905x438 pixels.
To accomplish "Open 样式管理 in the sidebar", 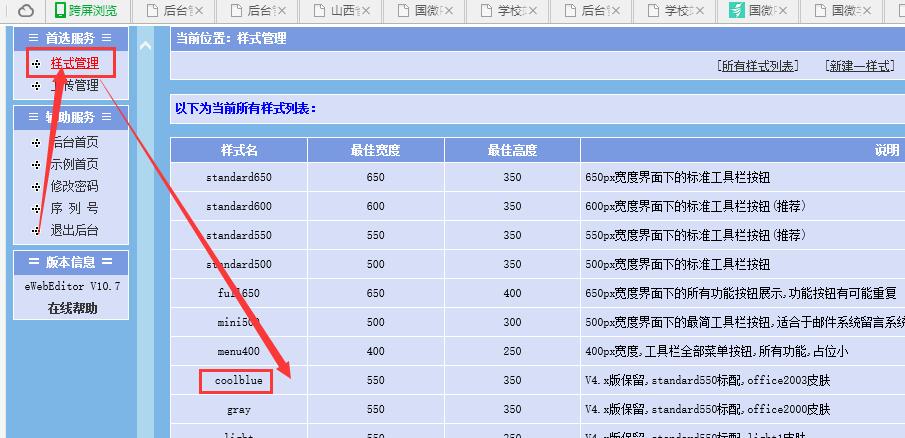I will (x=74, y=63).
